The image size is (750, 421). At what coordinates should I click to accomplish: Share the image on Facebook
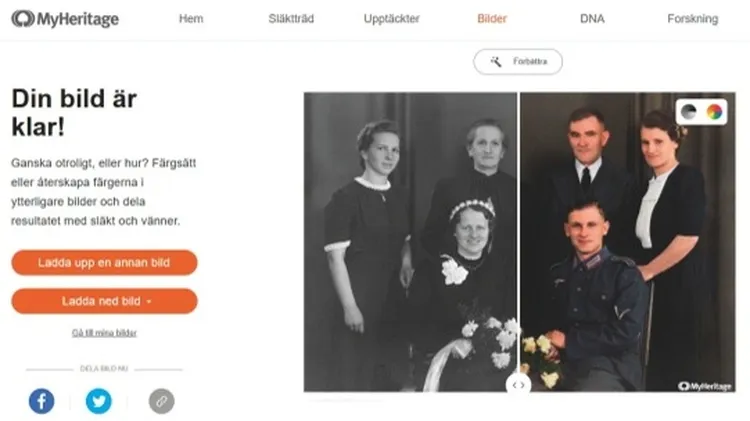coord(42,401)
